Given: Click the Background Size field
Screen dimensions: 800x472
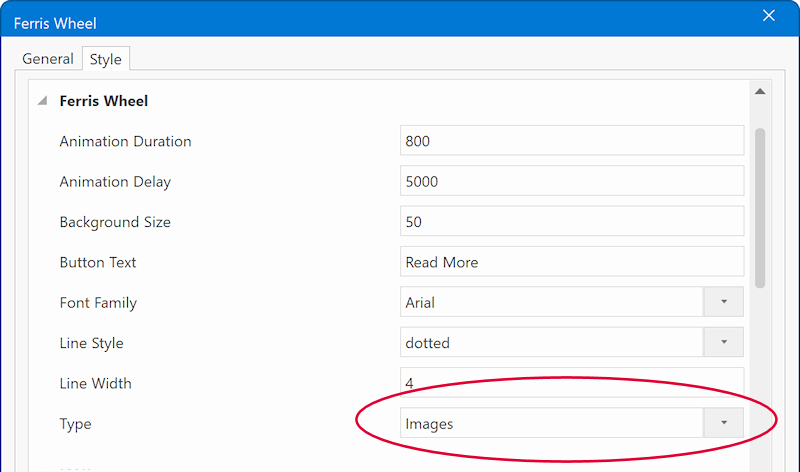Looking at the screenshot, I should [571, 222].
